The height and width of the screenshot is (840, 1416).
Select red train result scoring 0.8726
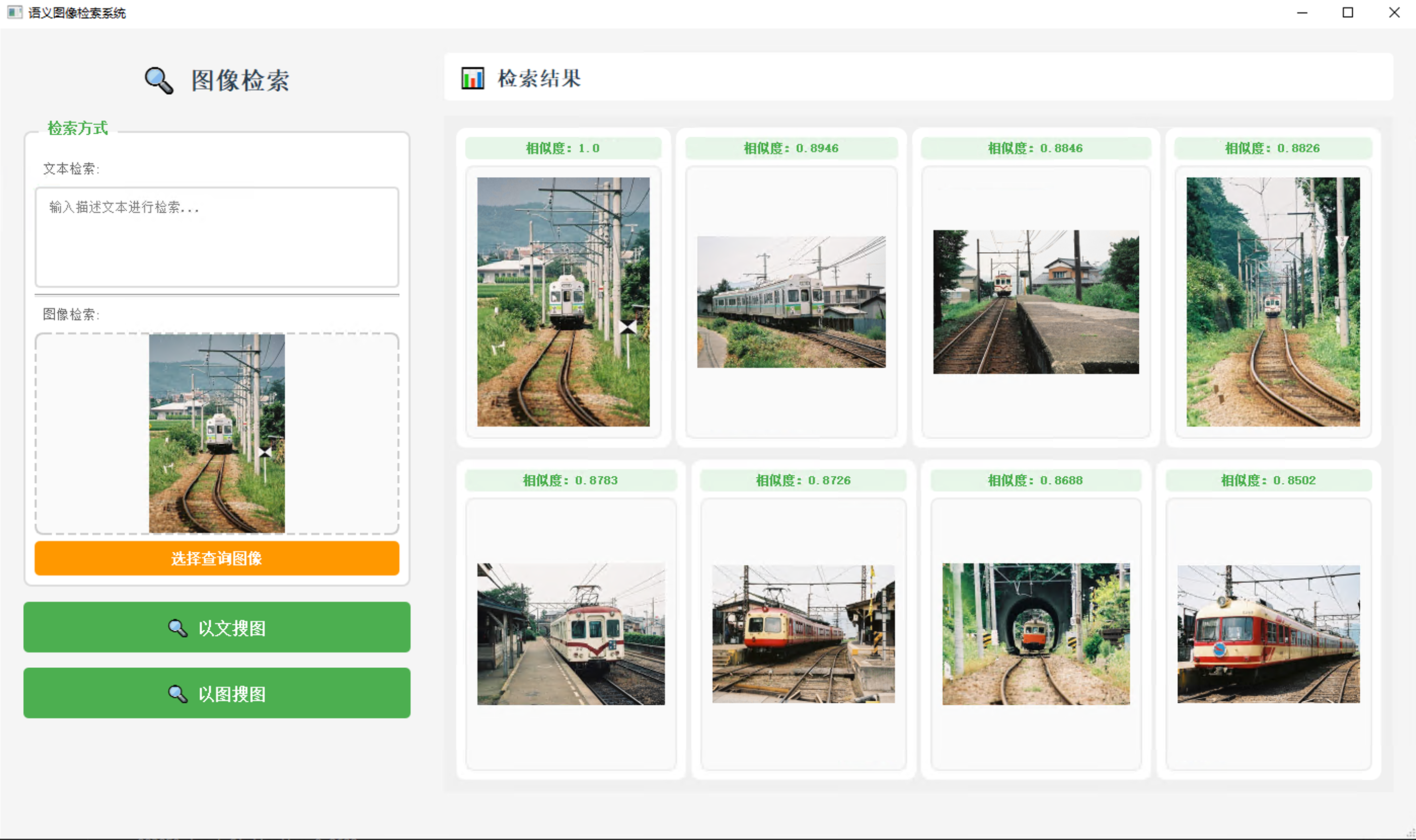coord(803,634)
